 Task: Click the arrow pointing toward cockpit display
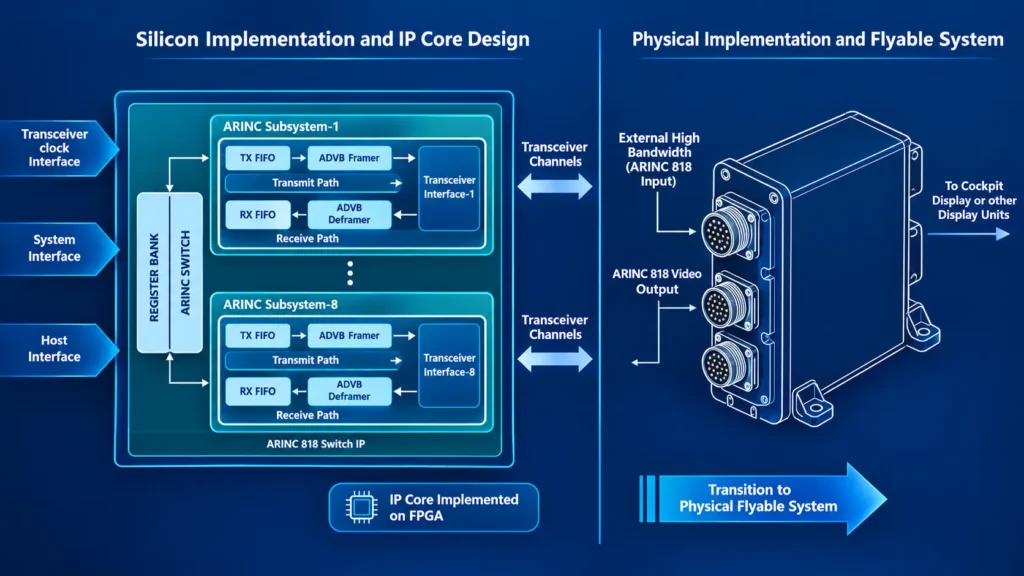968,234
